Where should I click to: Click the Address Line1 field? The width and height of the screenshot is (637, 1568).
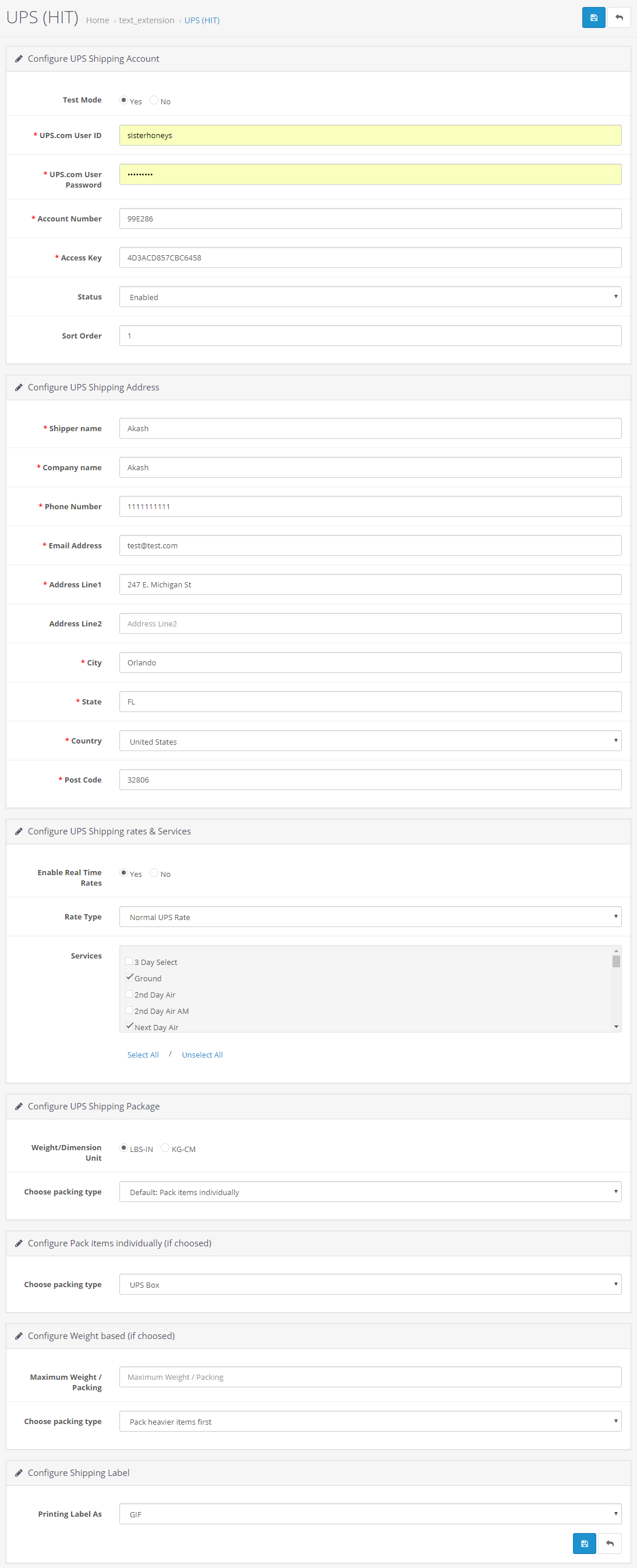(x=370, y=584)
